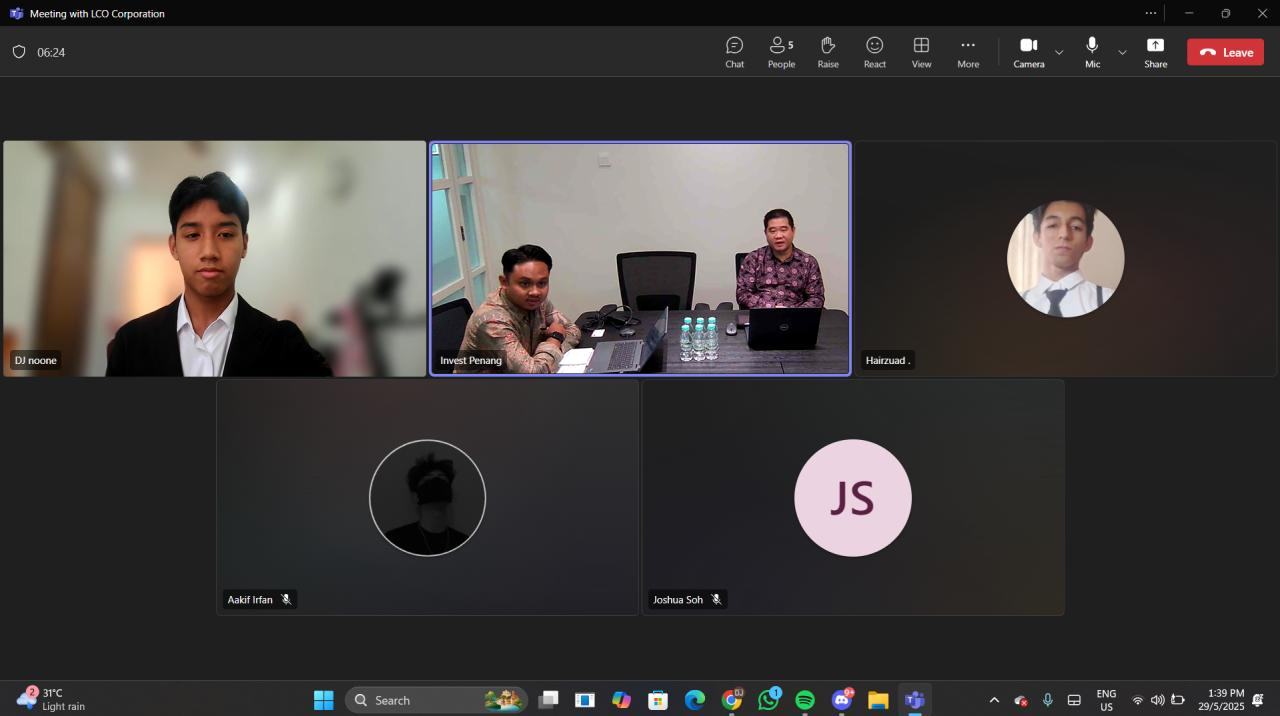Change the meeting View layout
Screen dimensions: 1280x716
pyautogui.click(x=921, y=52)
